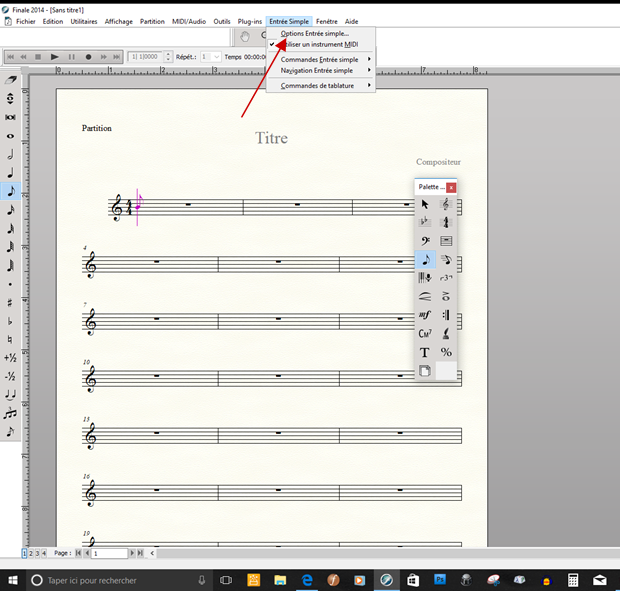The width and height of the screenshot is (620, 591).
Task: Choose the Smart Shape slur tool
Action: pos(425,296)
